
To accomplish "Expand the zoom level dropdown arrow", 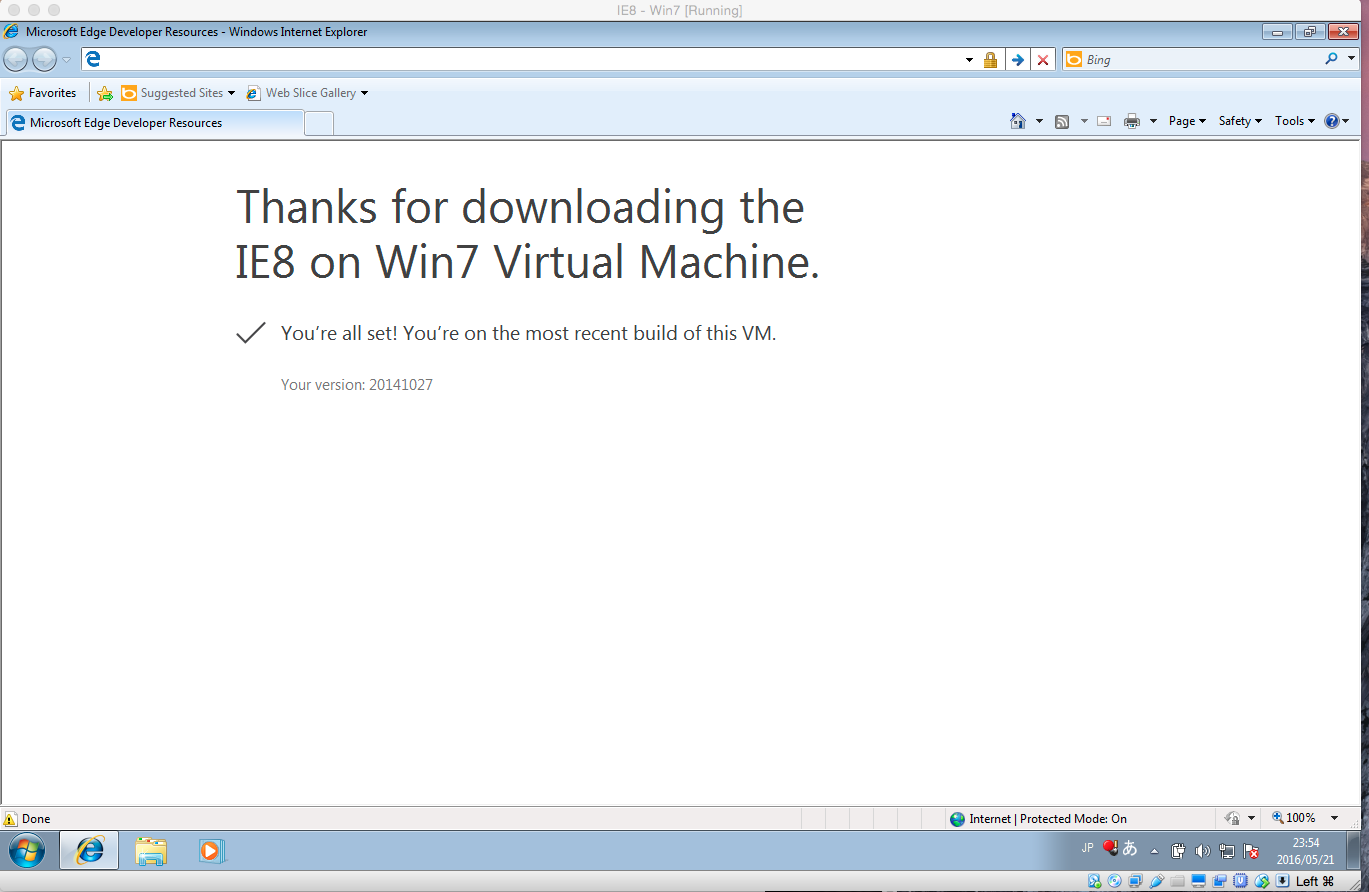I will pos(1334,818).
